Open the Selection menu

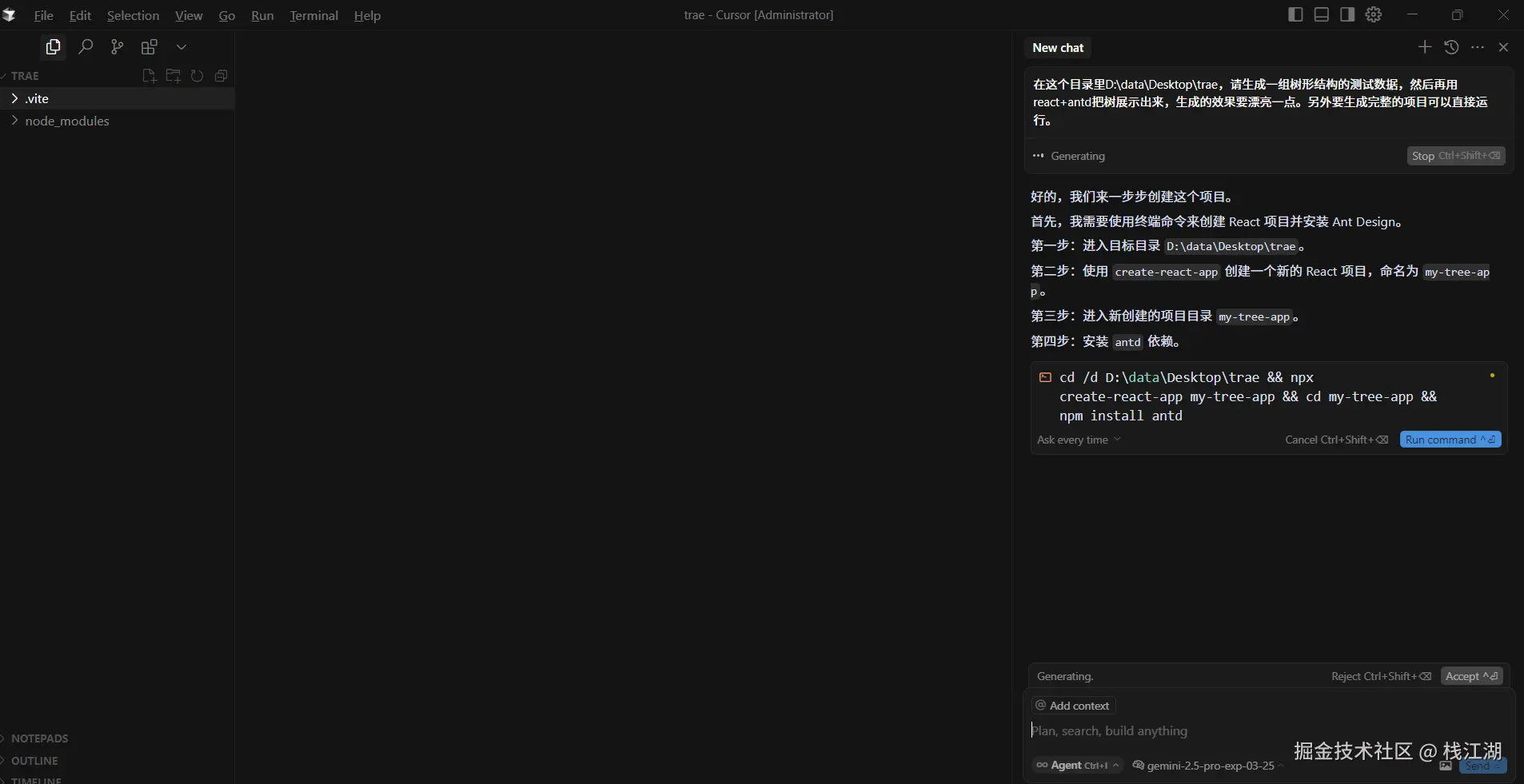pyautogui.click(x=133, y=15)
